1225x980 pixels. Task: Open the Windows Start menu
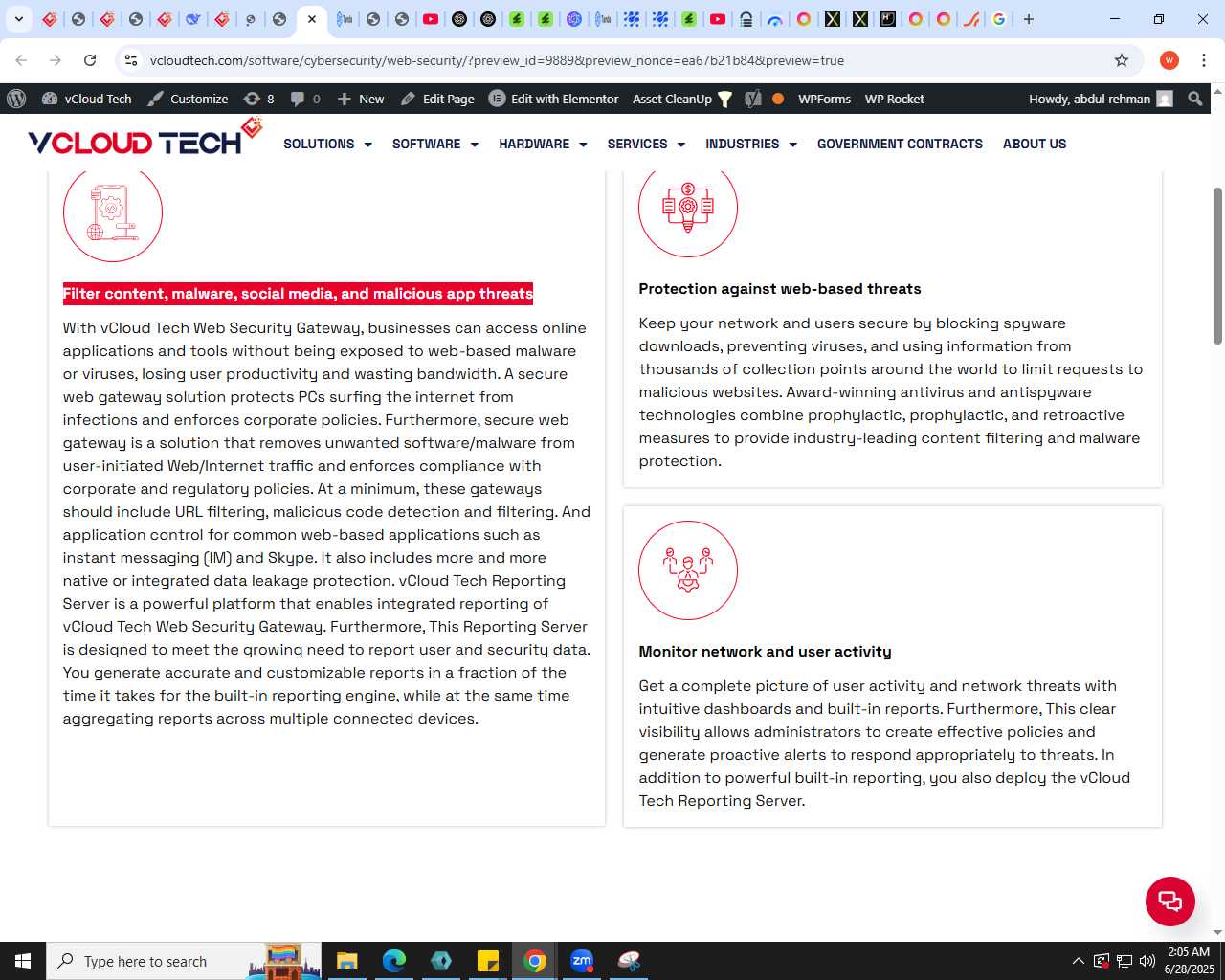coord(23,961)
